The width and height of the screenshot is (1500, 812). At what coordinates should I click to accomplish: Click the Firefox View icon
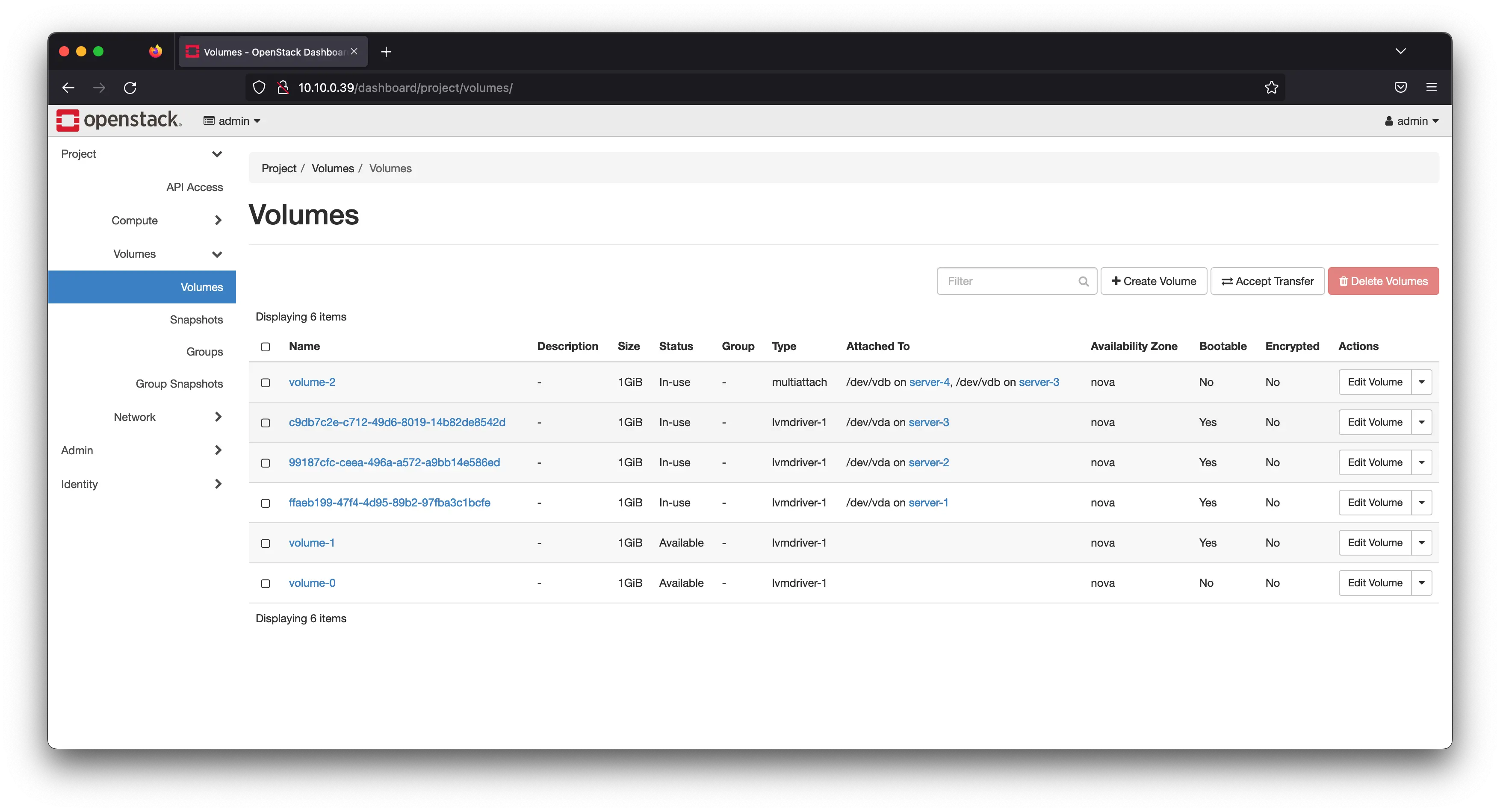pos(155,51)
